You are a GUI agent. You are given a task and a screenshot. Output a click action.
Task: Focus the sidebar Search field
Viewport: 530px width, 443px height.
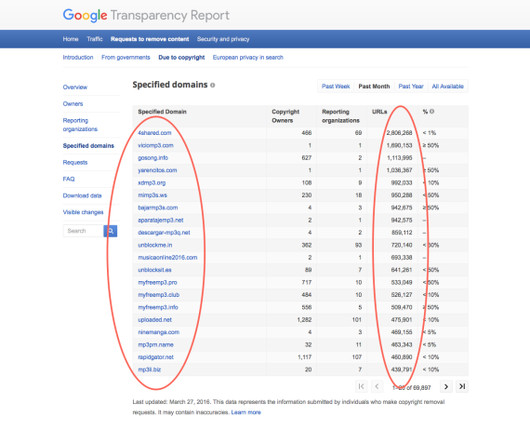(83, 231)
